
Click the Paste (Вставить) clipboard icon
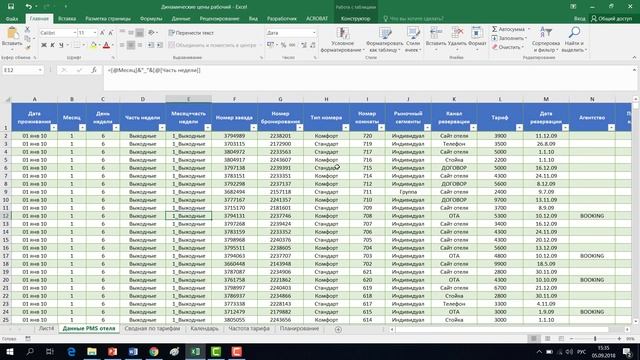click(12, 33)
